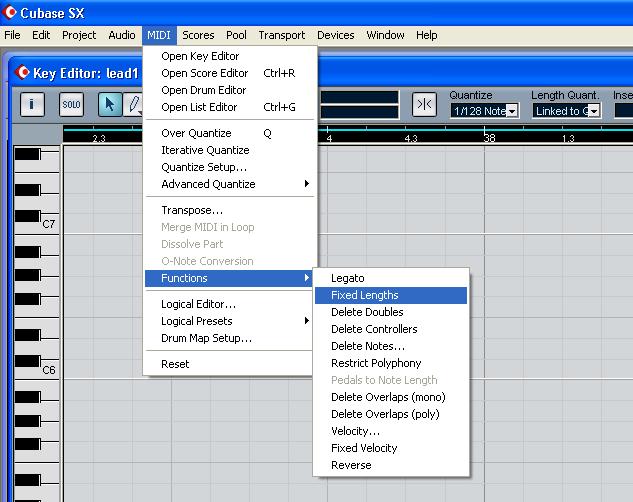Screen dimensions: 633x502
Task: Open the Transport menu
Action: point(282,35)
